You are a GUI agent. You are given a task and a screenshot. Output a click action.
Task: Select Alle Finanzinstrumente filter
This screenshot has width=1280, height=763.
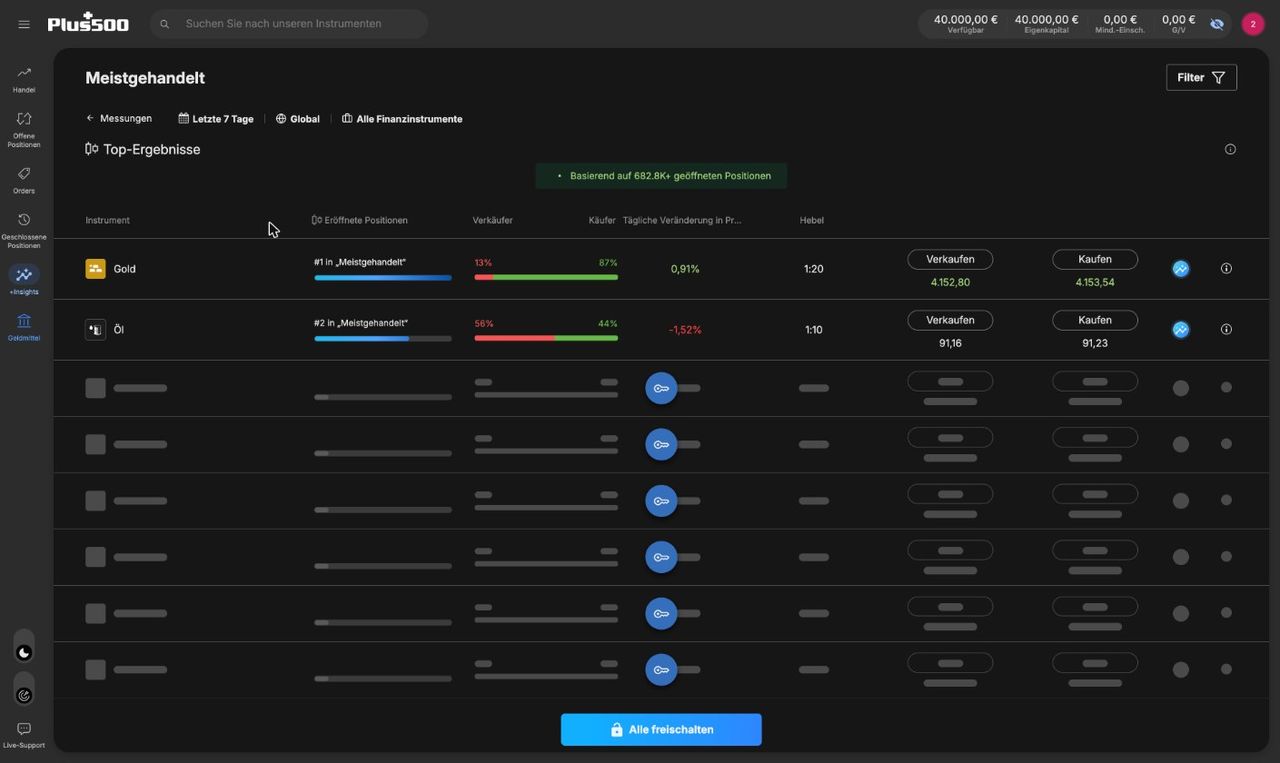[402, 118]
